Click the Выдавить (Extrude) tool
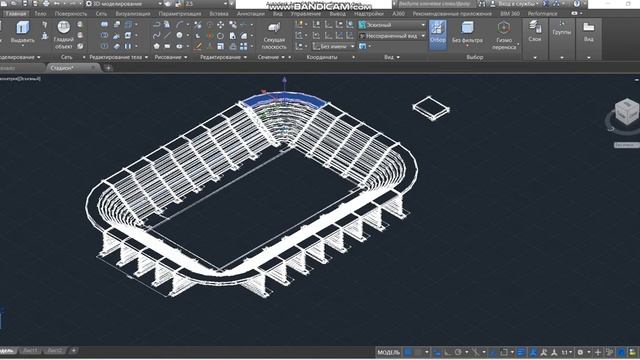Image resolution: width=640 pixels, height=360 pixels. (x=22, y=33)
